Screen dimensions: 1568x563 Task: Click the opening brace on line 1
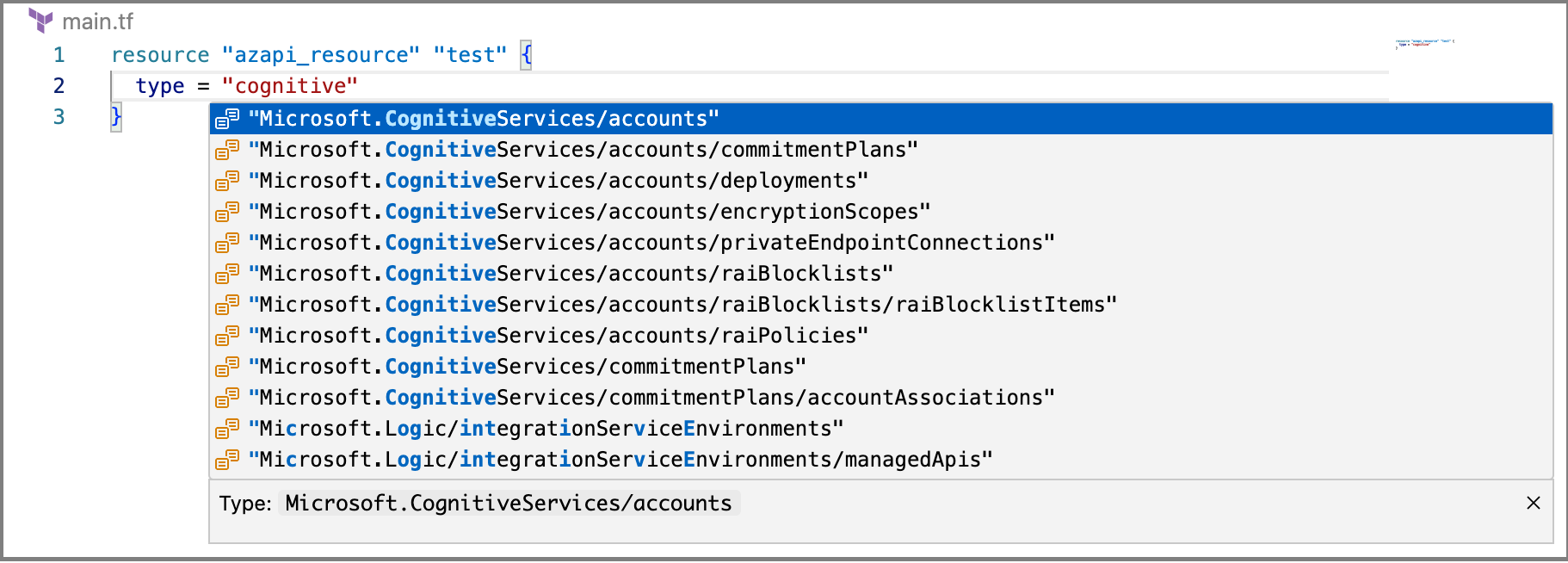(526, 55)
